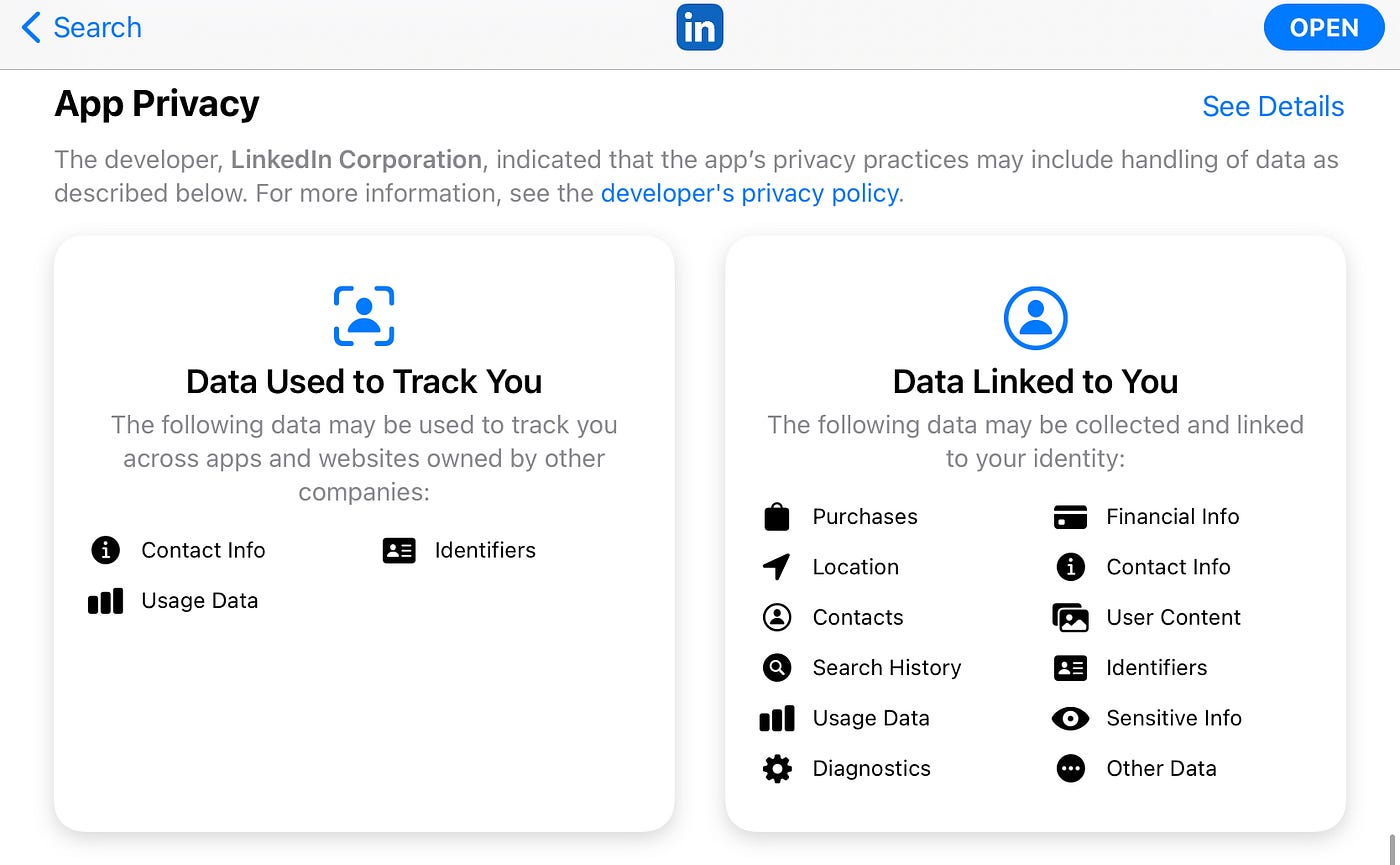Click the Purchases bag icon
Screen dimensions: 1400x865
(x=777, y=517)
